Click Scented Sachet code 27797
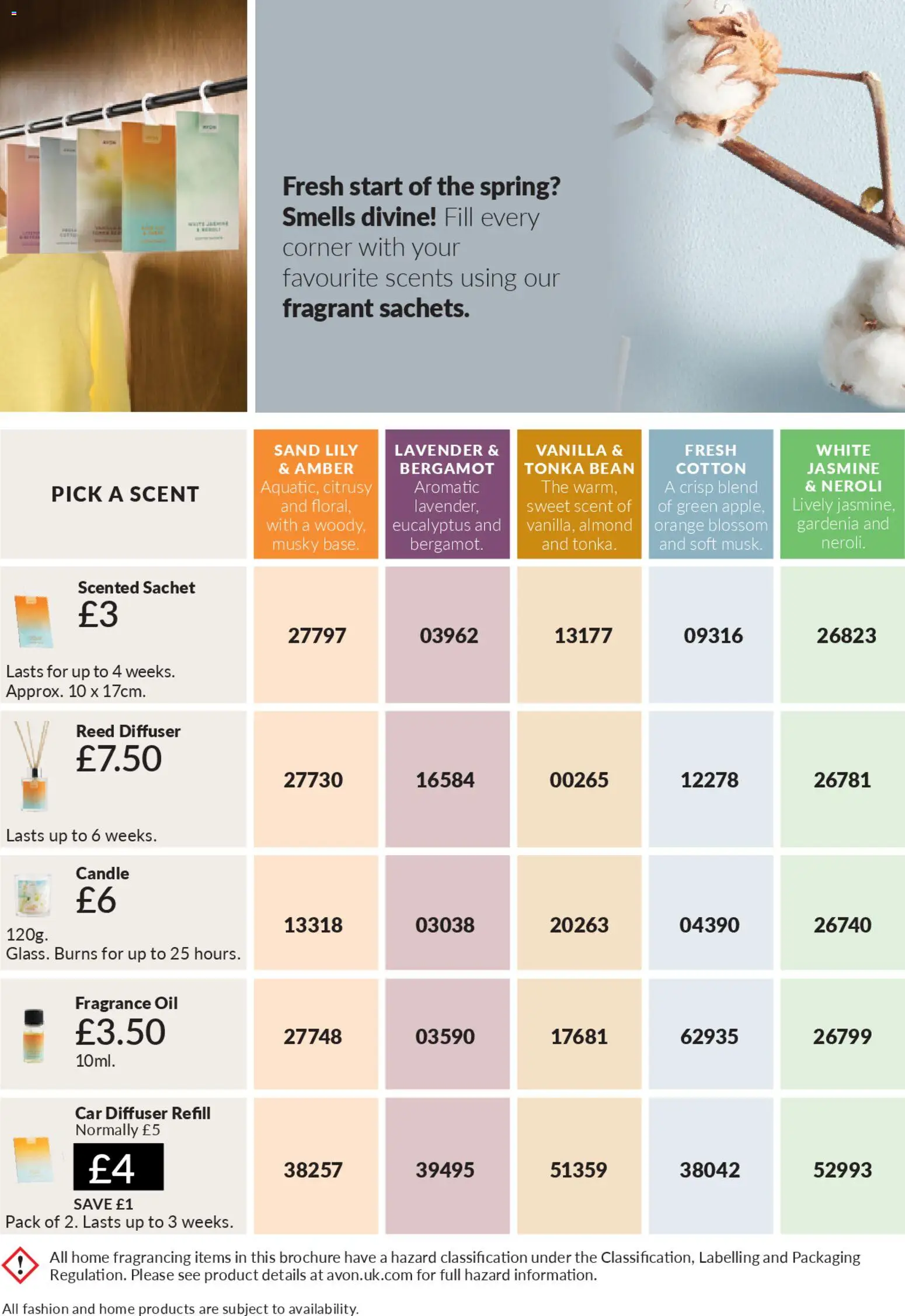Image resolution: width=905 pixels, height=1316 pixels. 316,635
